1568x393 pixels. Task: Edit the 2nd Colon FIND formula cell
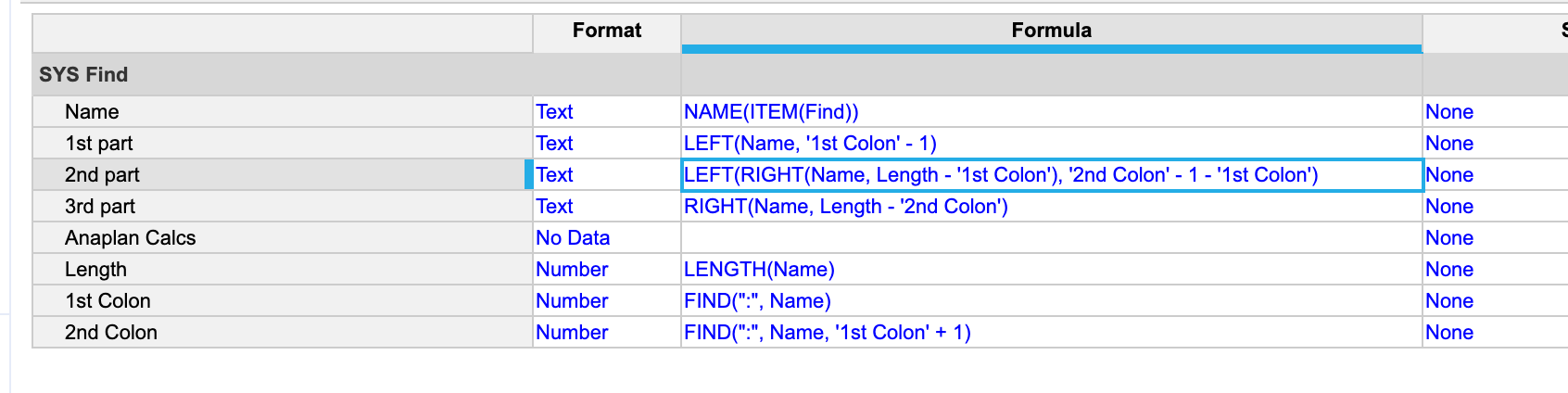(x=1052, y=332)
